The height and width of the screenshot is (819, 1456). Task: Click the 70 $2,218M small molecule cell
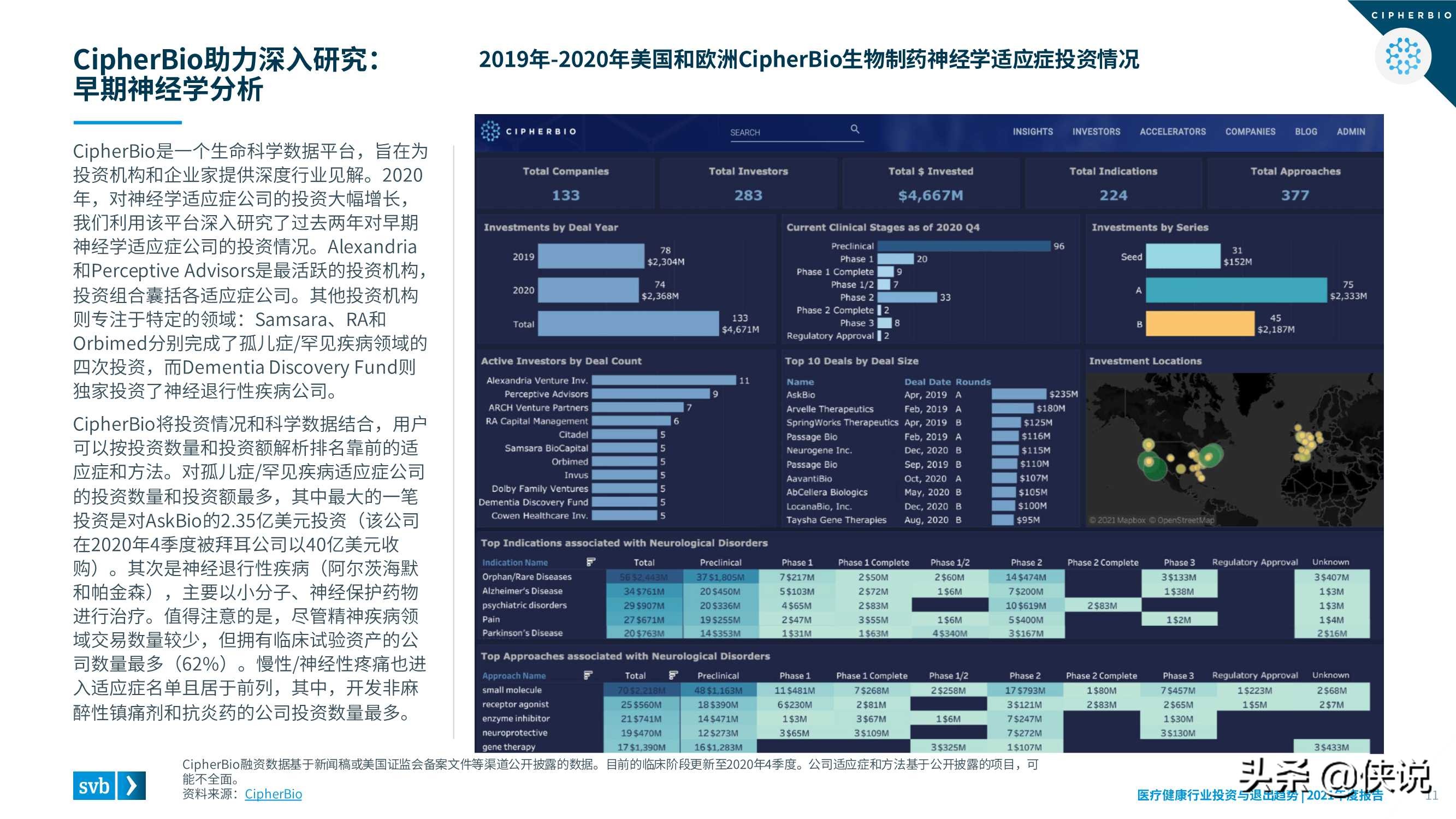click(x=641, y=690)
